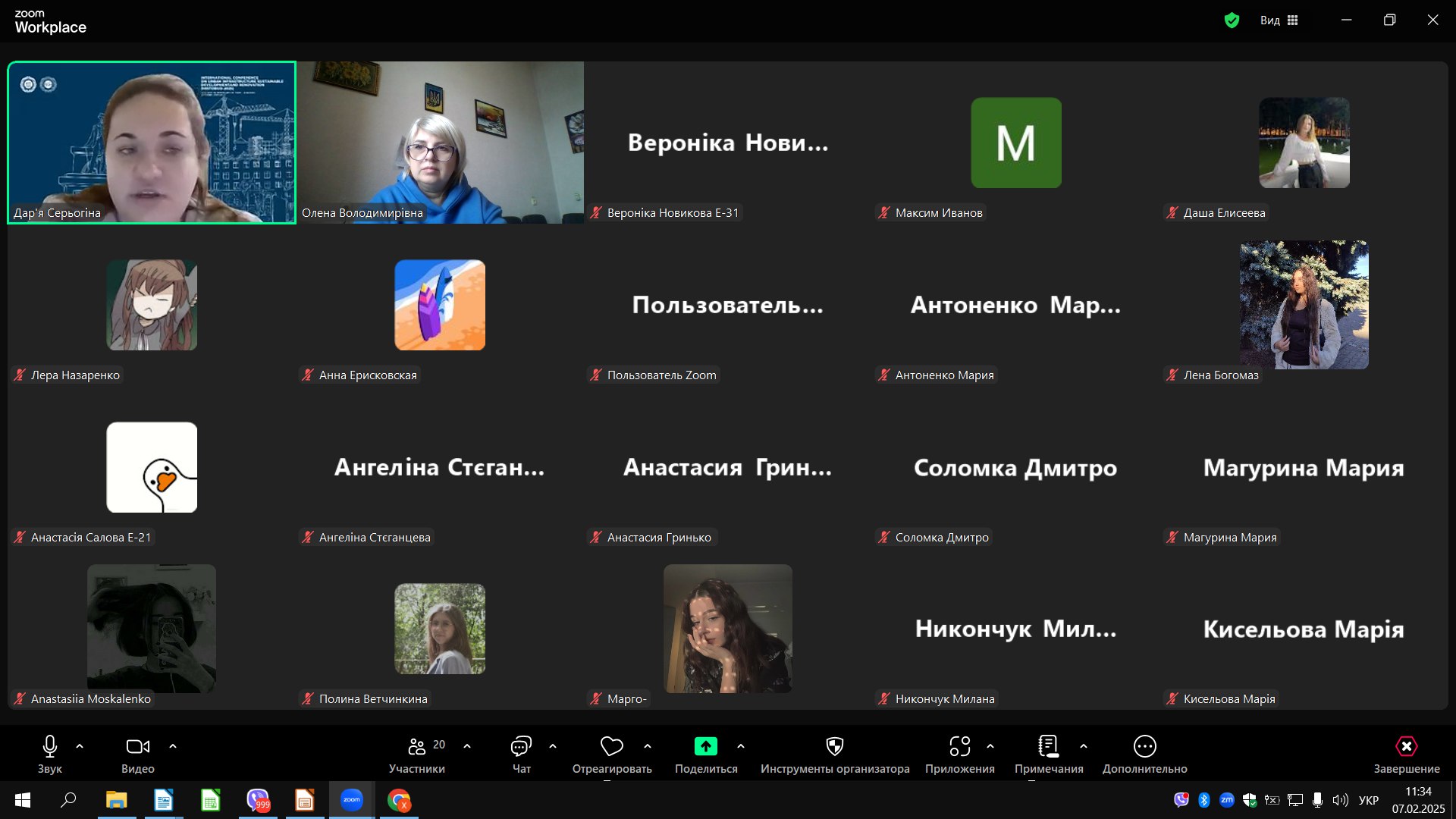The width and height of the screenshot is (1456, 819).
Task: Expand video settings arrow beside camera
Action: tap(173, 746)
